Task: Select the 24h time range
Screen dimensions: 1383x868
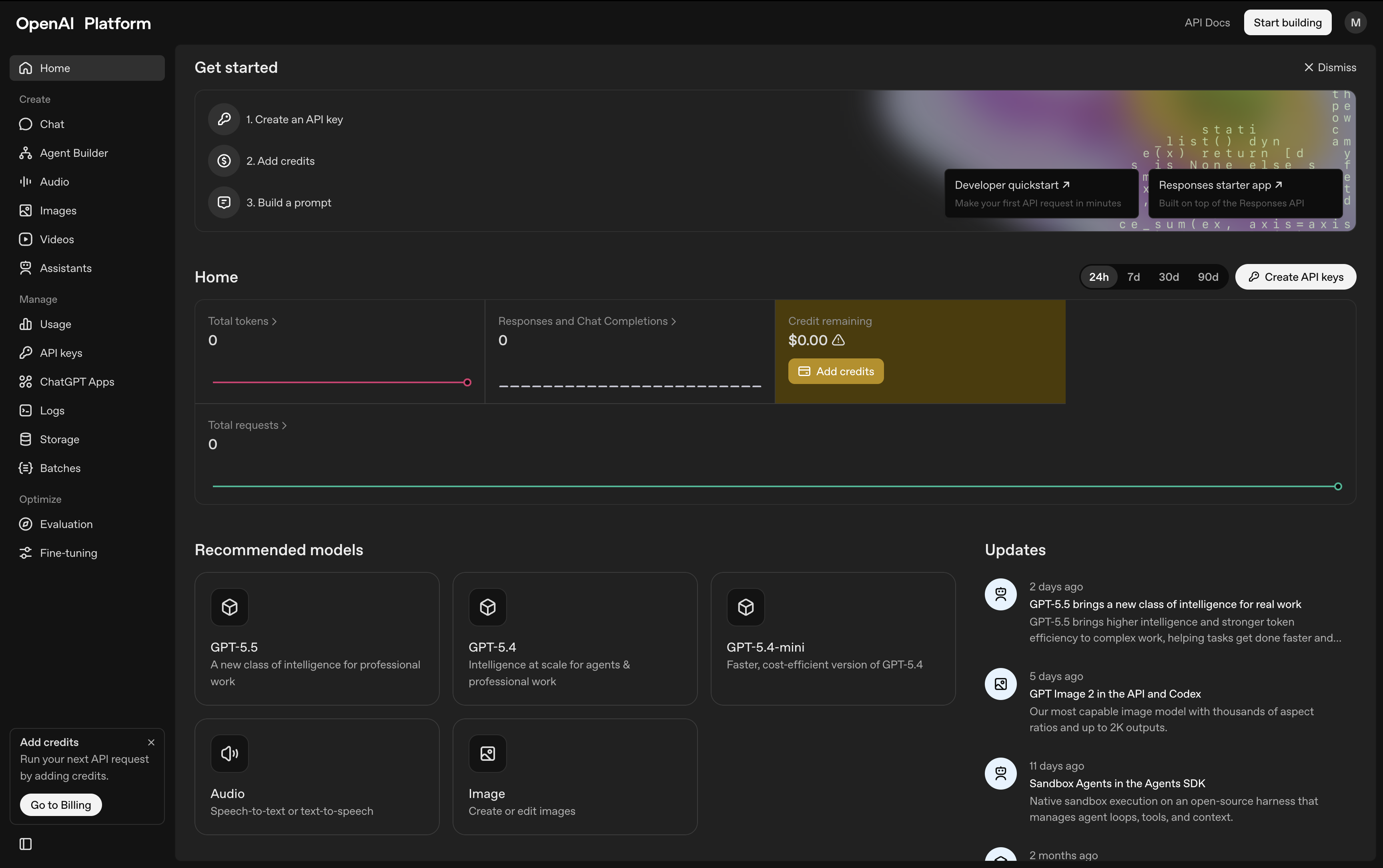Action: (x=1099, y=277)
